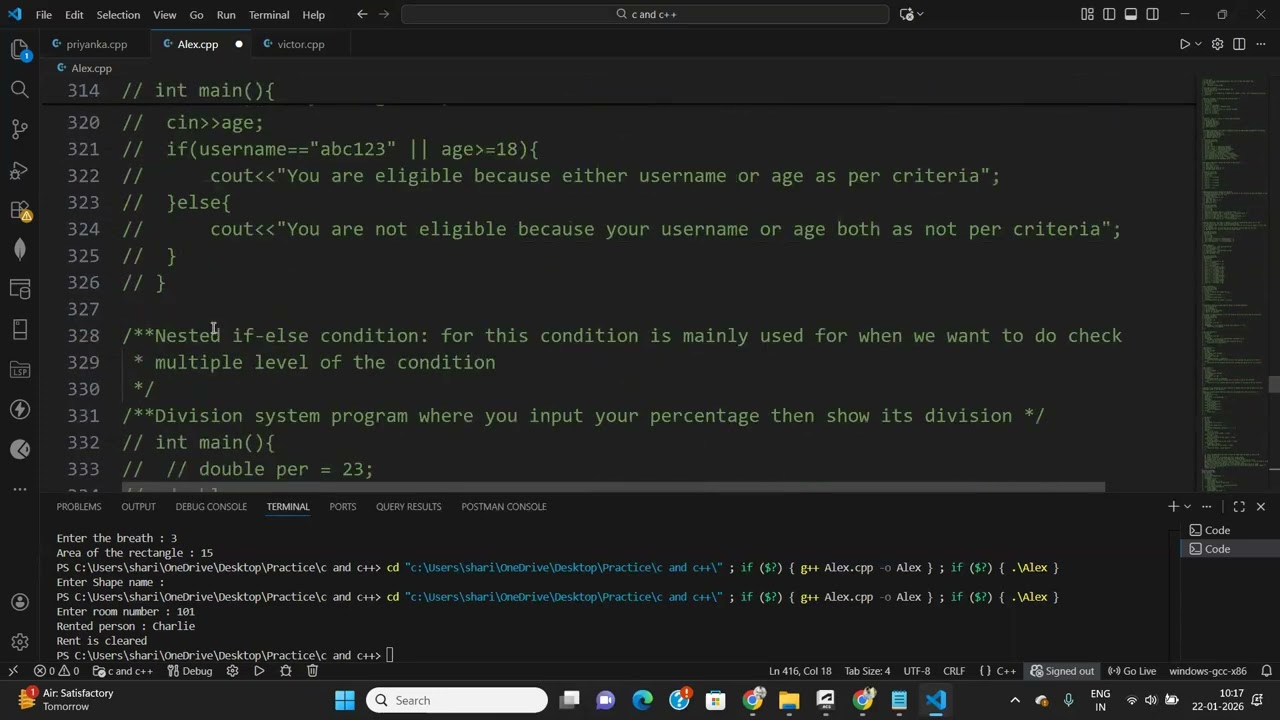
Task: Click Ln 416, Col 18 go-to-line
Action: click(x=800, y=671)
